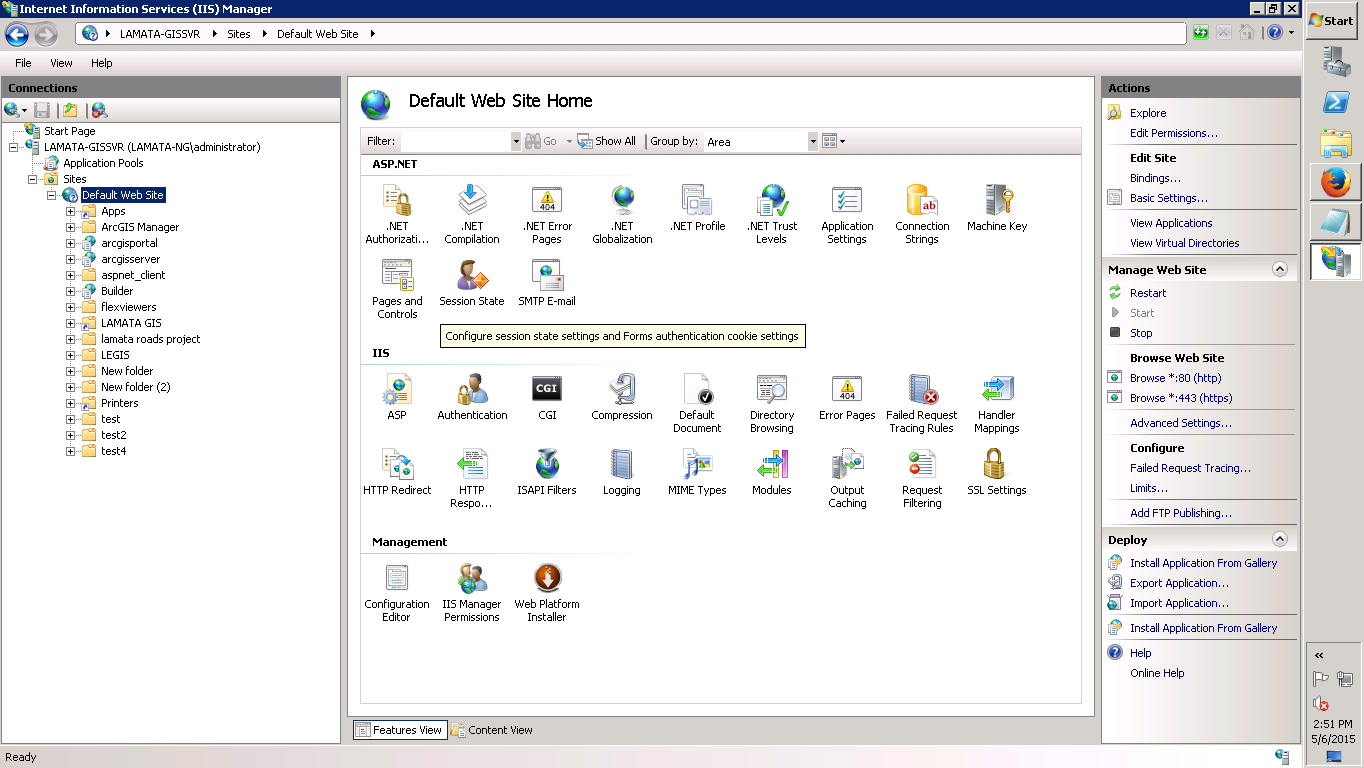Open the Logging feature

[622, 472]
